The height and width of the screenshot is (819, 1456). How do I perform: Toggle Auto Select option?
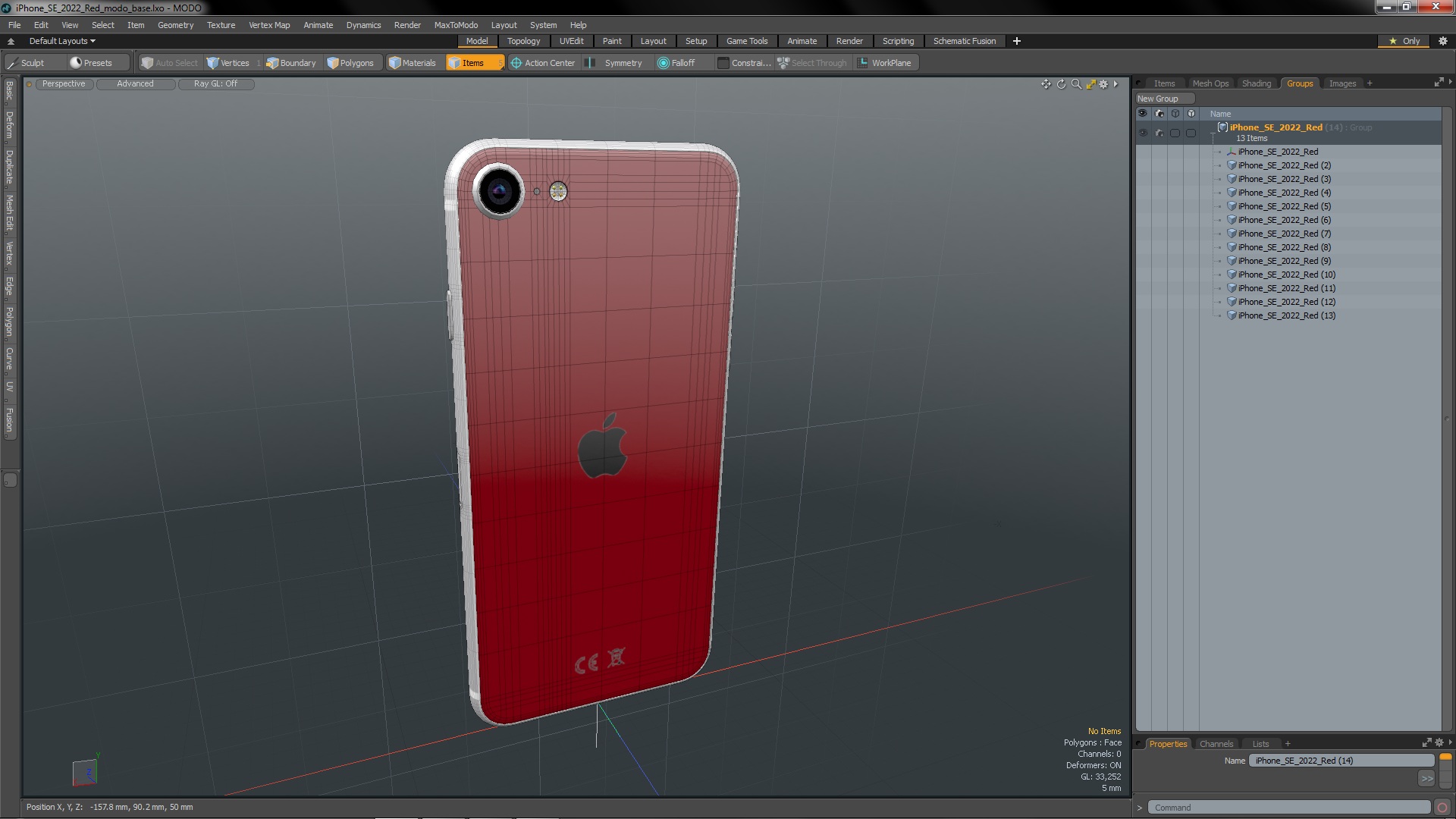(x=170, y=63)
